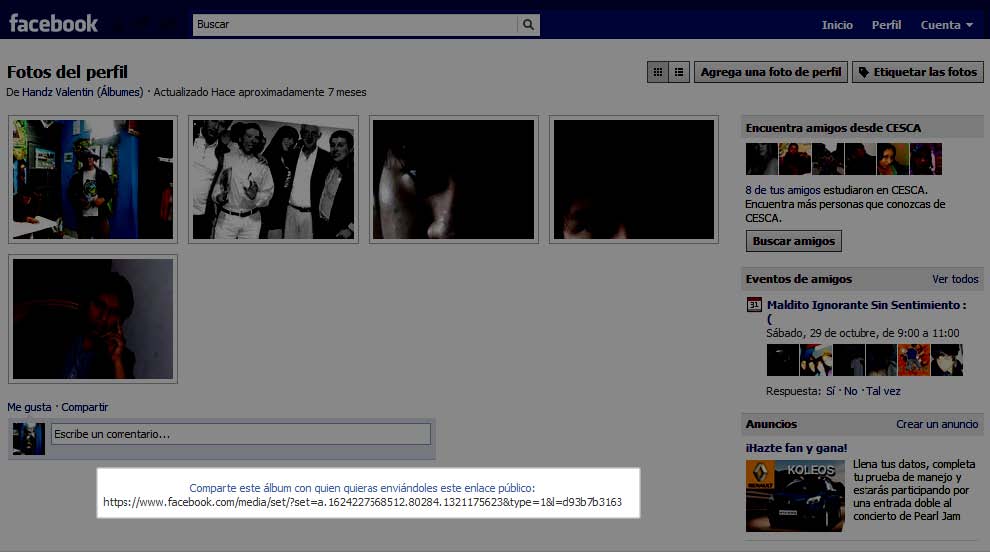990x552 pixels.
Task: Click the search magnifier icon
Action: (x=528, y=25)
